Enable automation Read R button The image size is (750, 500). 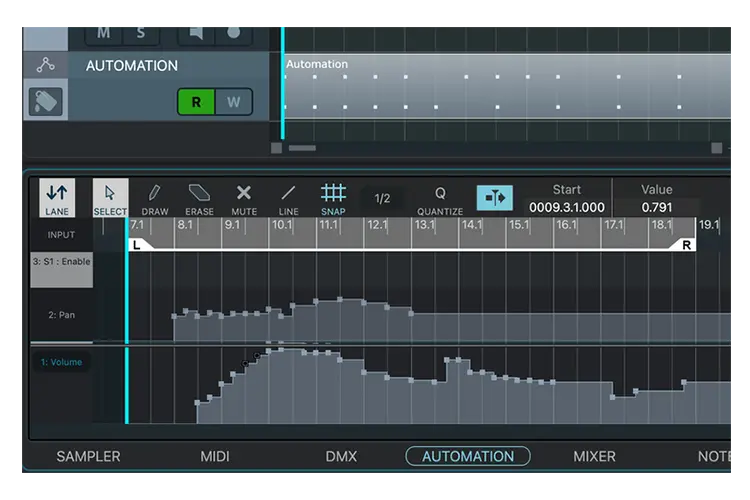(196, 102)
